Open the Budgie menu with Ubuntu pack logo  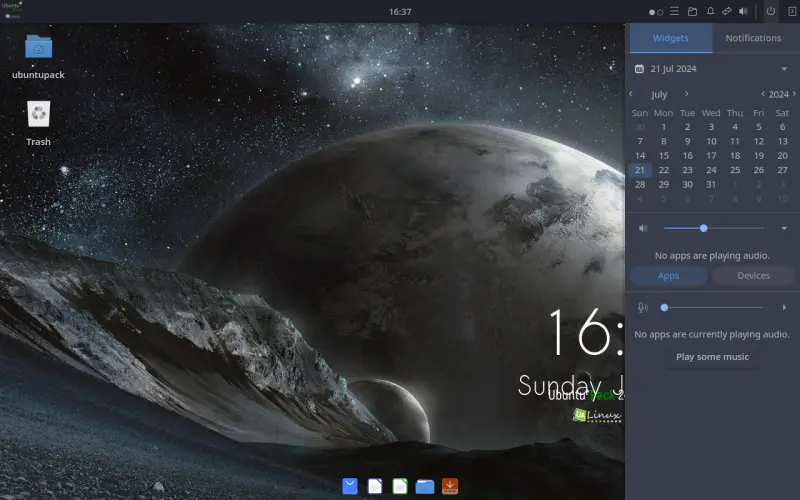click(x=11, y=10)
